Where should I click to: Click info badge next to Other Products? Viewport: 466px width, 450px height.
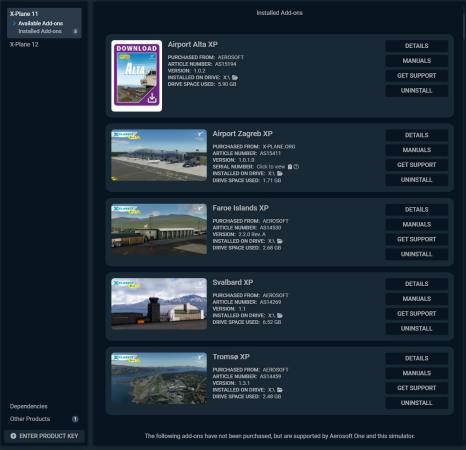click(x=75, y=419)
